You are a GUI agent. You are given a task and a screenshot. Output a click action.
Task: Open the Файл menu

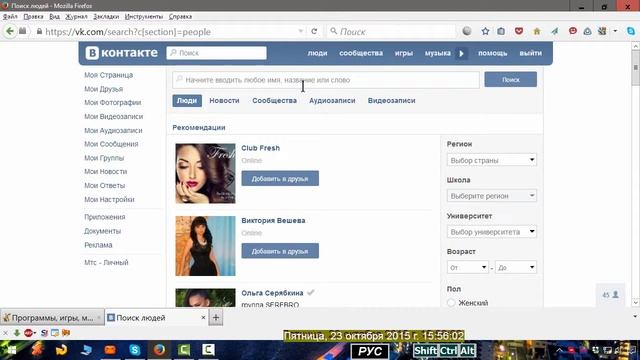[x=10, y=16]
